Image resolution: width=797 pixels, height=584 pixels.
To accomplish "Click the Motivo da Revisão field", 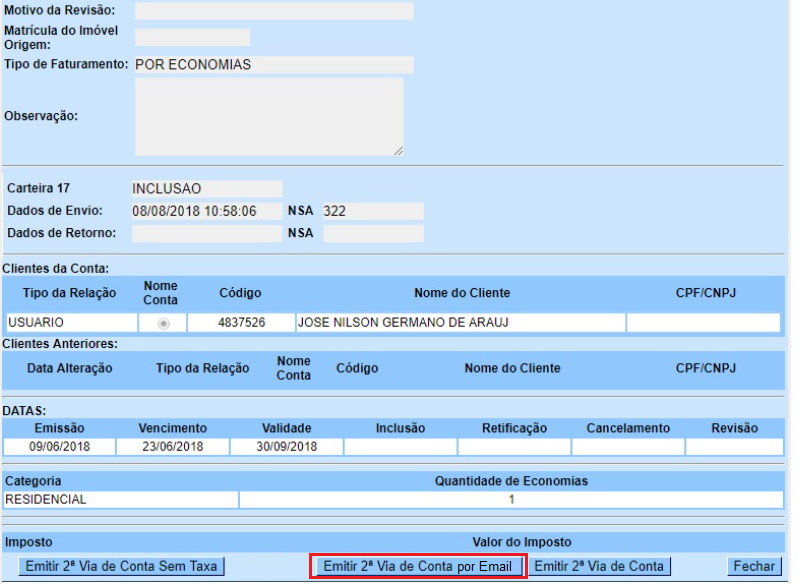I will [273, 11].
